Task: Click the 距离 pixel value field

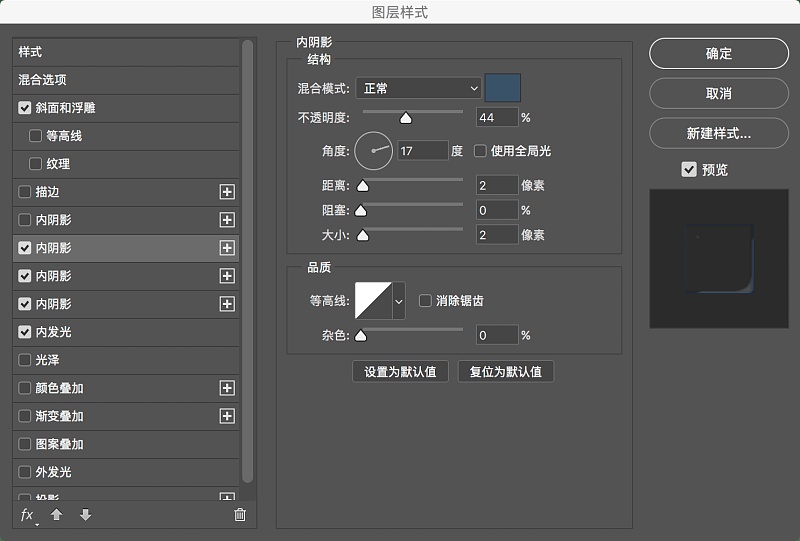Action: pyautogui.click(x=497, y=185)
